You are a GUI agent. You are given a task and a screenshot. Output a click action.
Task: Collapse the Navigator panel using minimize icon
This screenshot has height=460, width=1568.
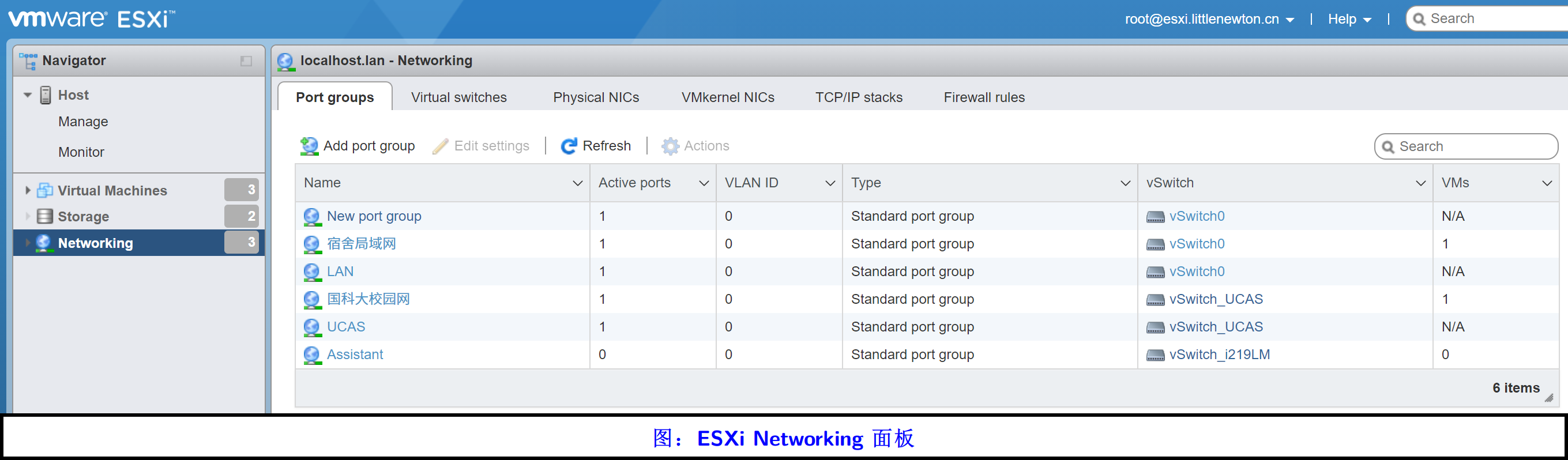246,61
